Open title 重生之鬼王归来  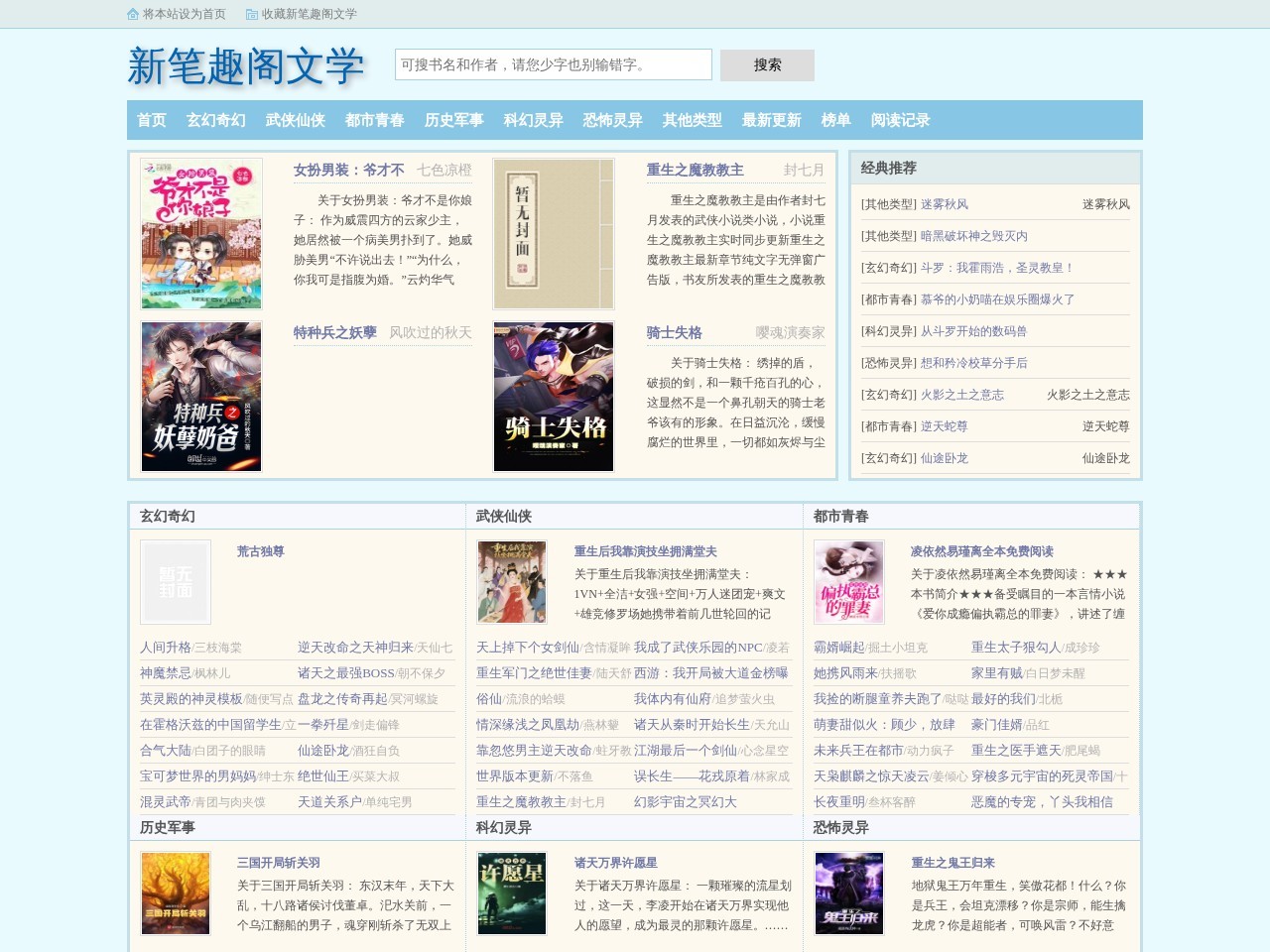(953, 863)
